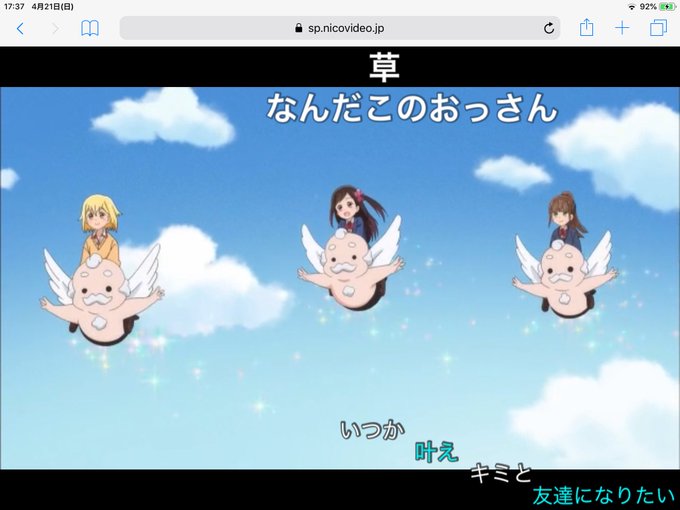Reload the page with the refresh icon
Image resolution: width=680 pixels, height=510 pixels.
tap(549, 29)
